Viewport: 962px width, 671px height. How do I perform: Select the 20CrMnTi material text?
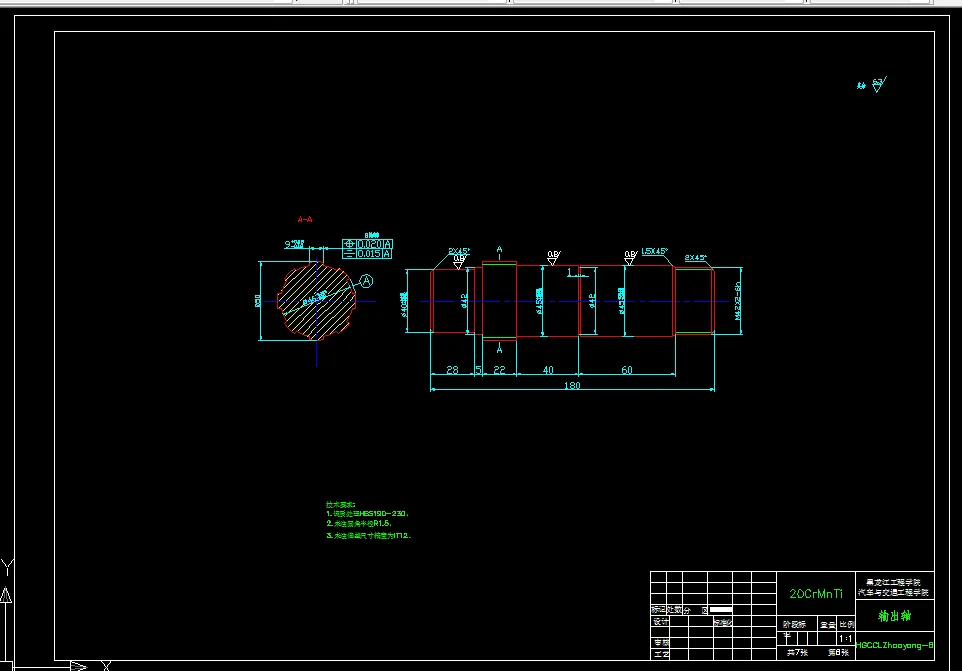tap(816, 594)
